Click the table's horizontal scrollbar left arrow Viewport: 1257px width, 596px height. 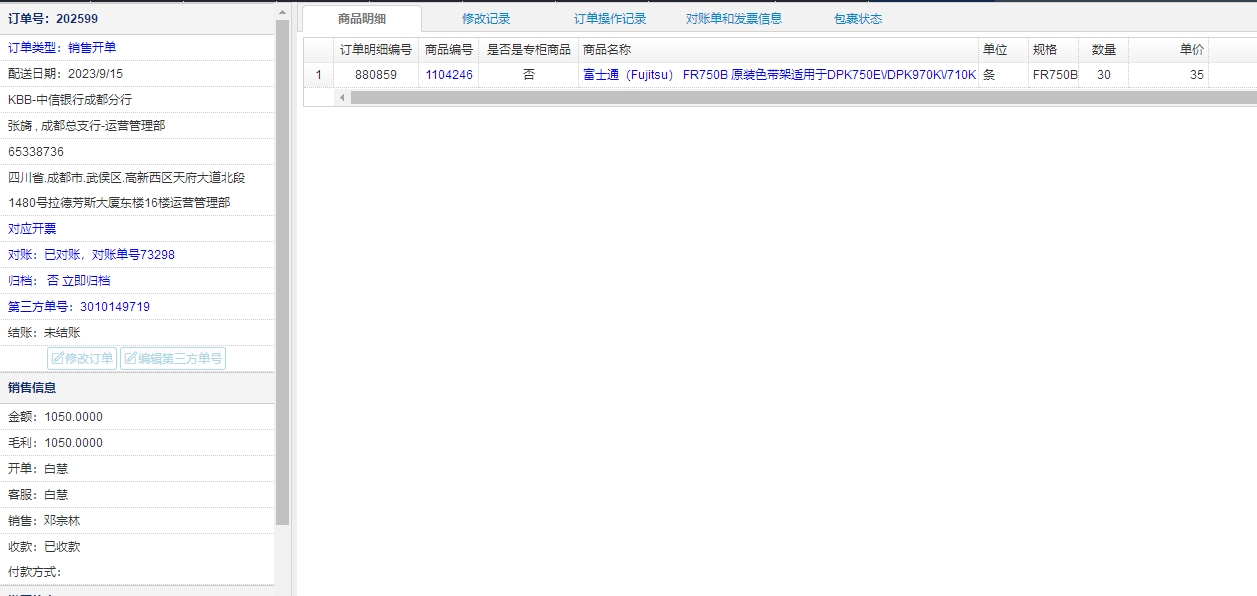click(x=342, y=97)
